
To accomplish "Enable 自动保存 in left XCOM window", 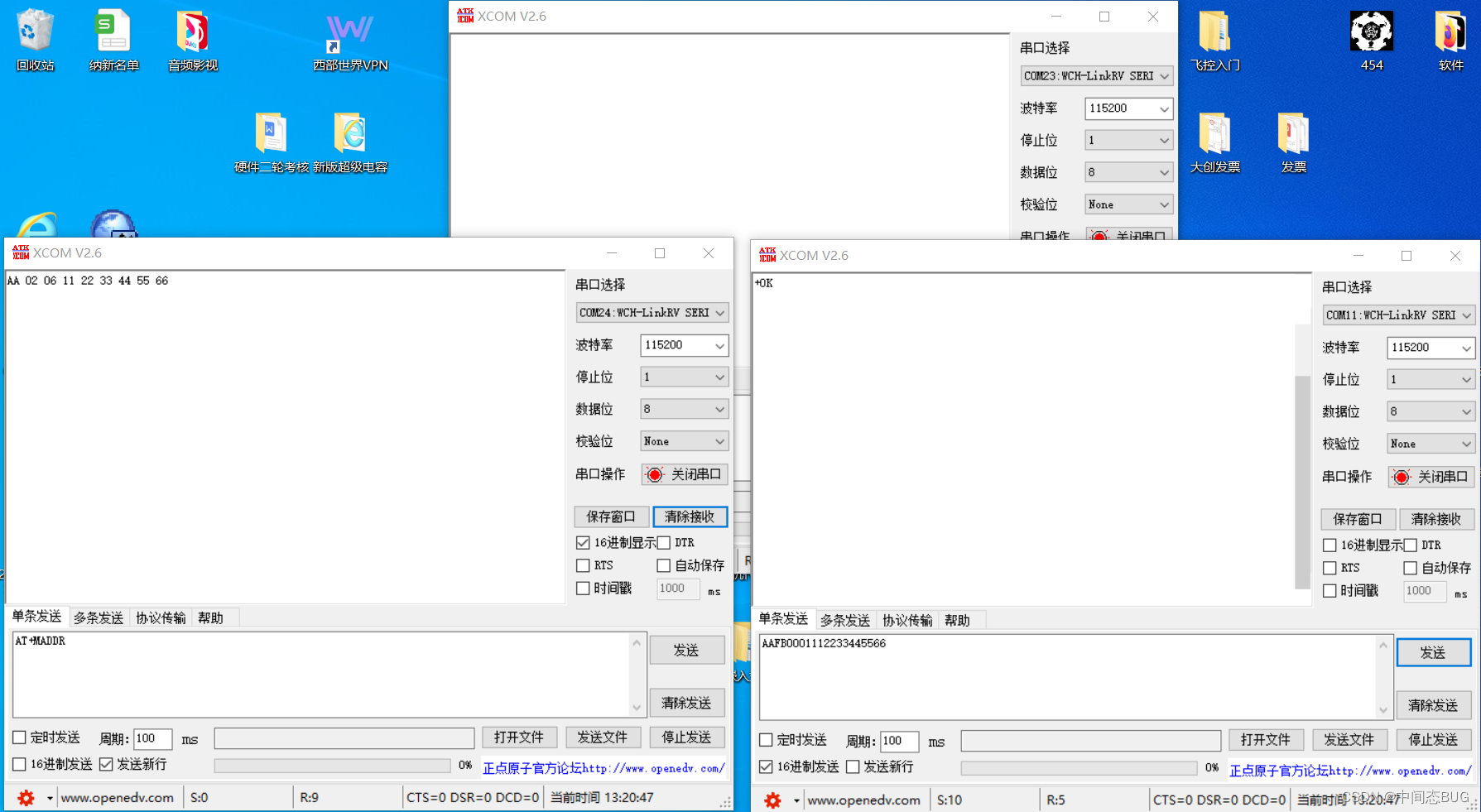I will [x=663, y=565].
